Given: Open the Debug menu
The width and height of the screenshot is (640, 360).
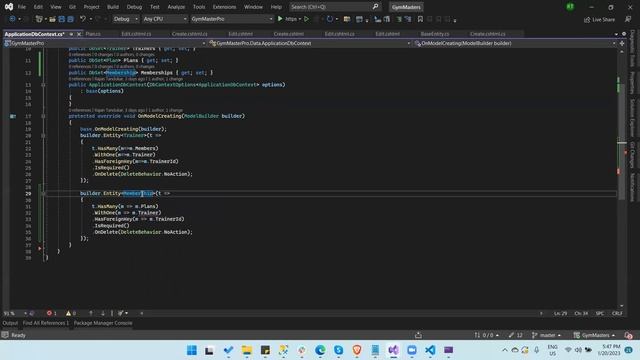Looking at the screenshot, I should [134, 7].
